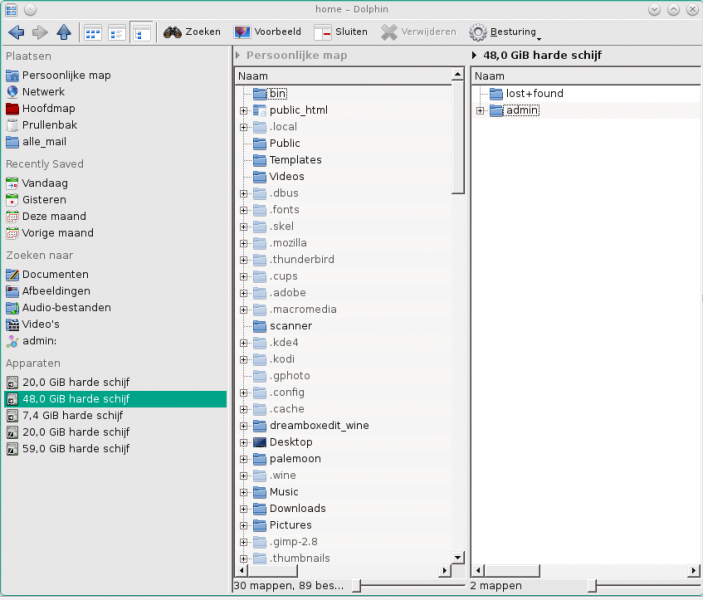Switch to compact (details list) view mode
703x600 pixels.
[x=117, y=32]
